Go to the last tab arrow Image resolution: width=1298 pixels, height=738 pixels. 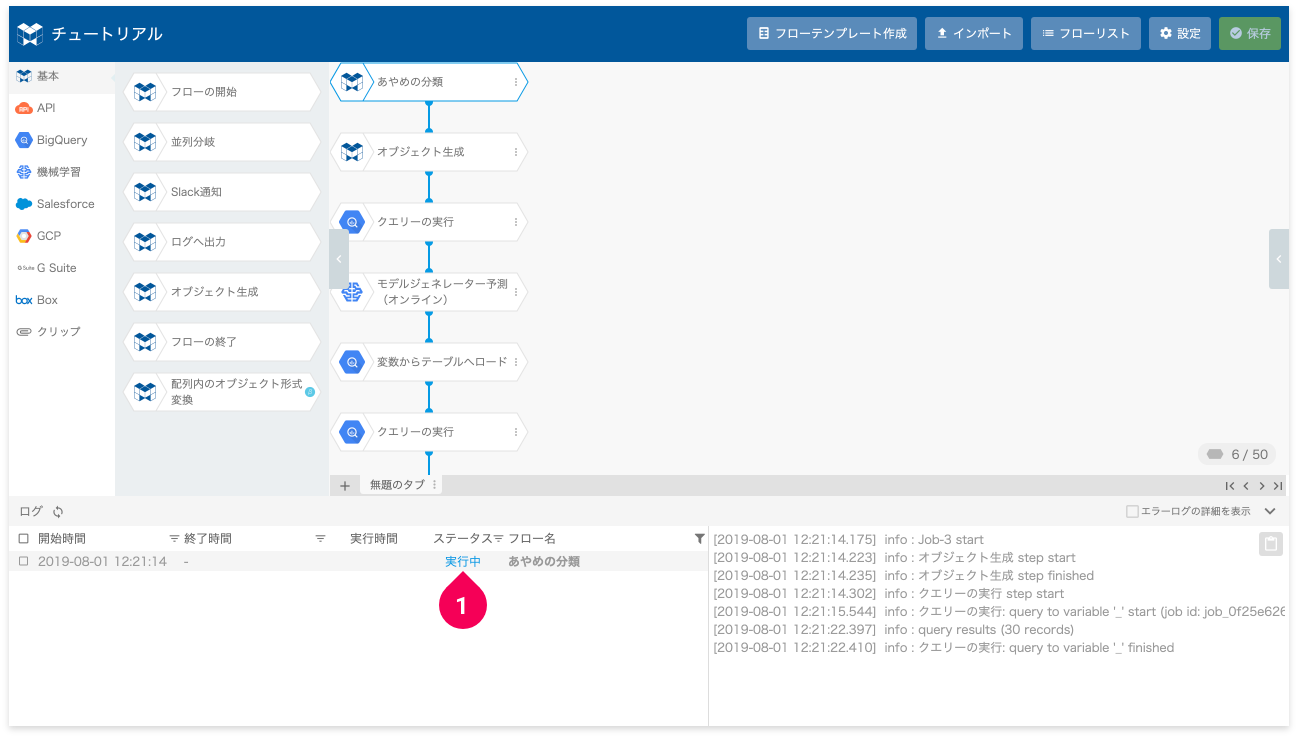[x=1278, y=486]
